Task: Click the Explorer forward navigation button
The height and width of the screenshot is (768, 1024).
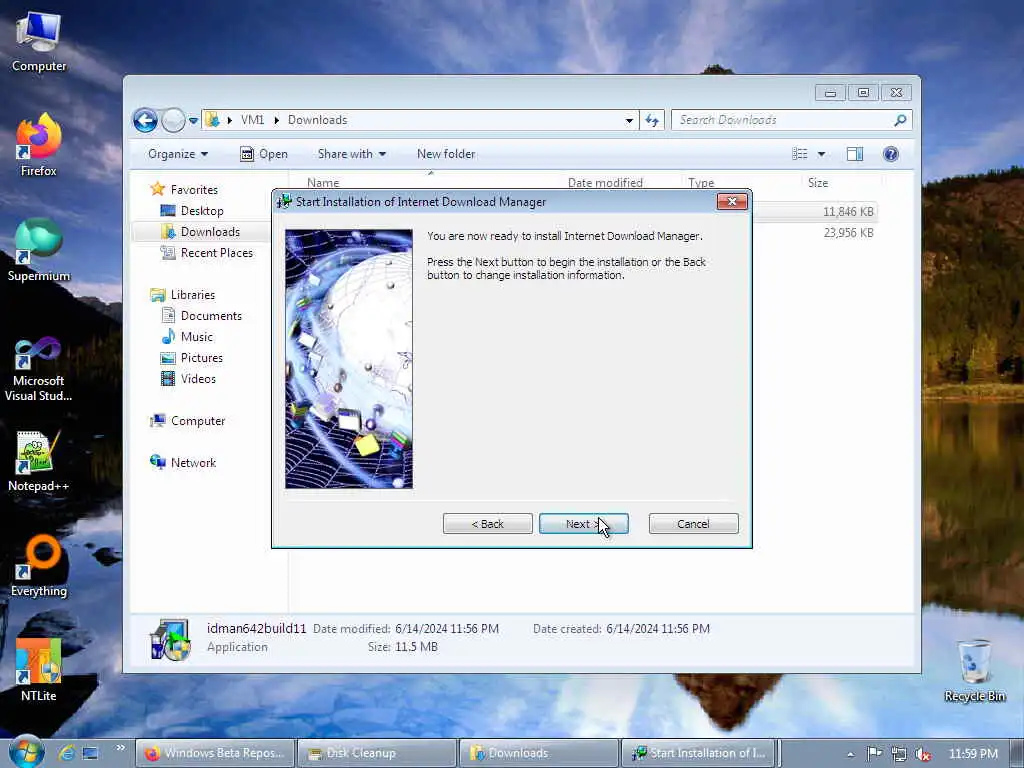Action: point(173,120)
